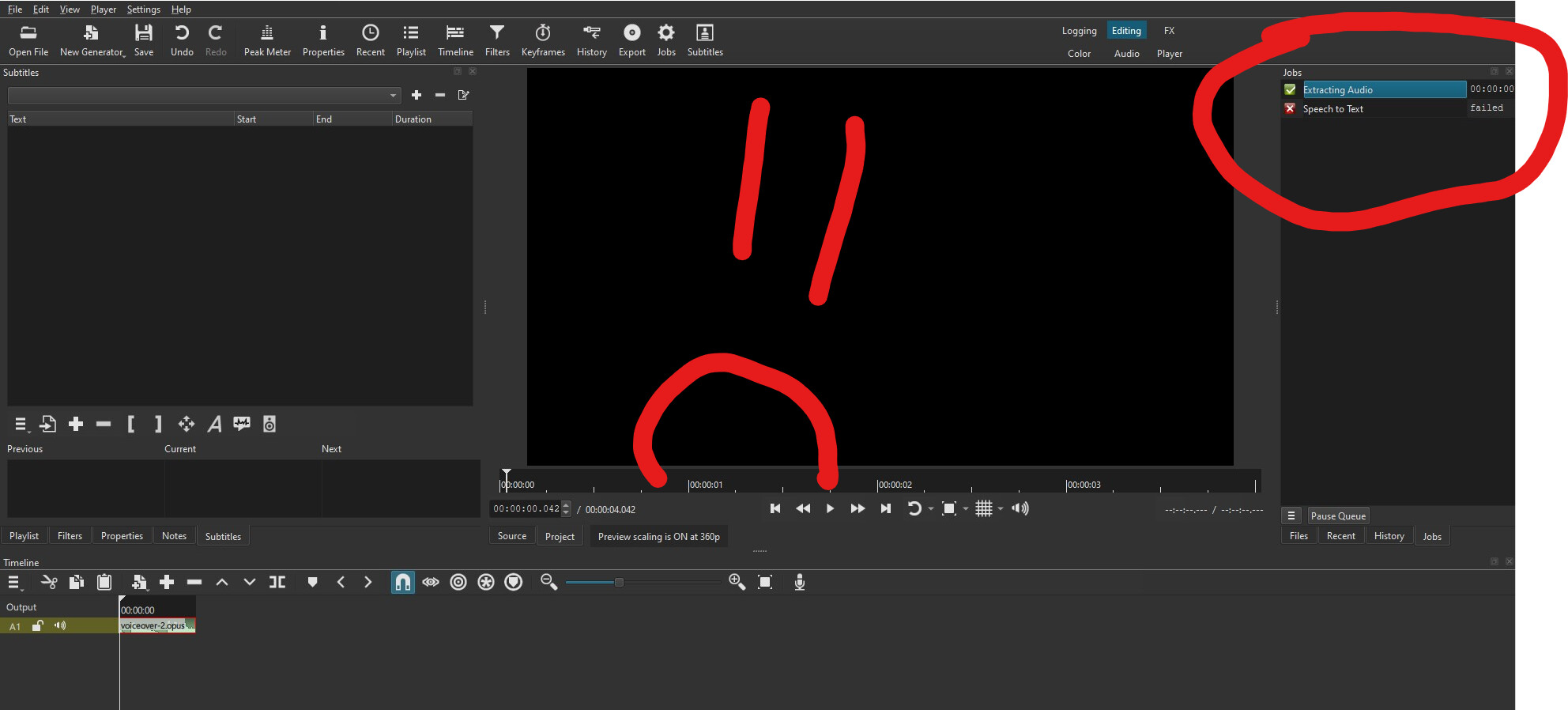The height and width of the screenshot is (710, 1568).
Task: Toggle timeline snapping magnet
Action: coord(402,583)
